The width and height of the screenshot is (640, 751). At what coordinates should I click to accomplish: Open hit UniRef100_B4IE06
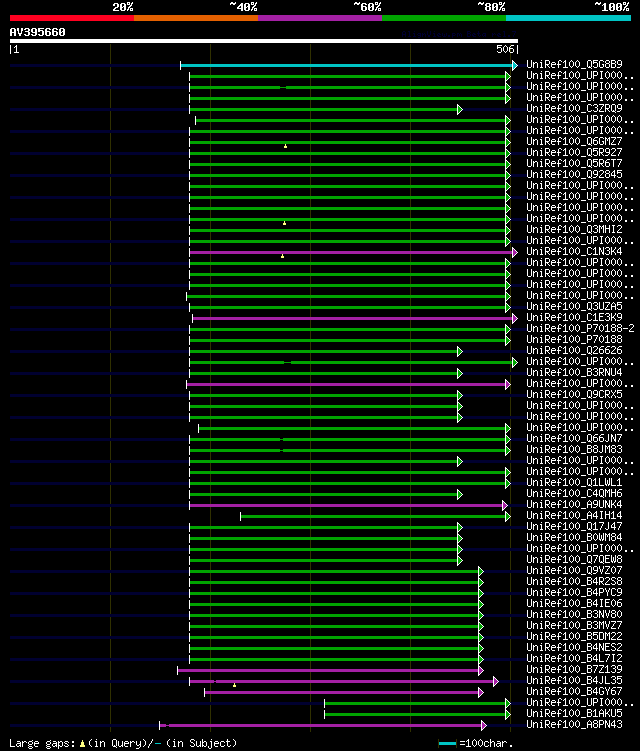(x=574, y=604)
